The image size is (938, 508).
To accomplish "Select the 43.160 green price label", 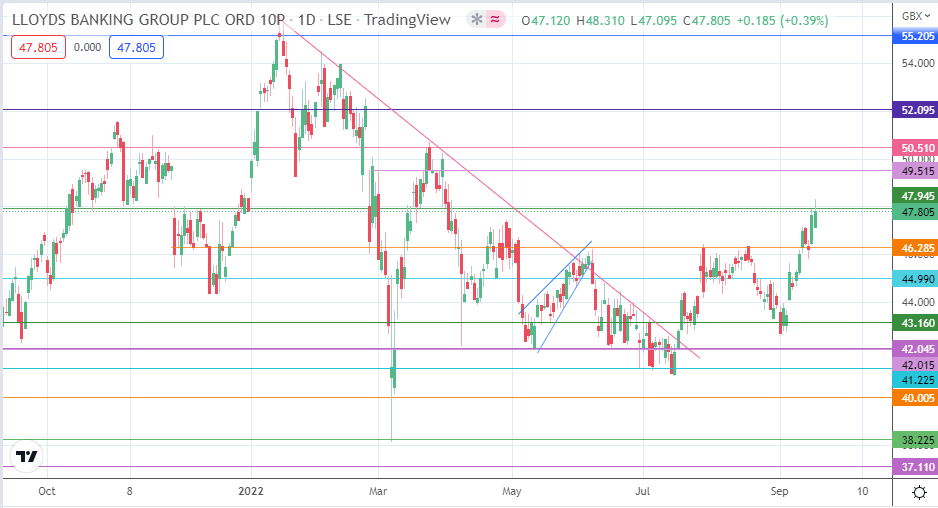I will pyautogui.click(x=915, y=323).
